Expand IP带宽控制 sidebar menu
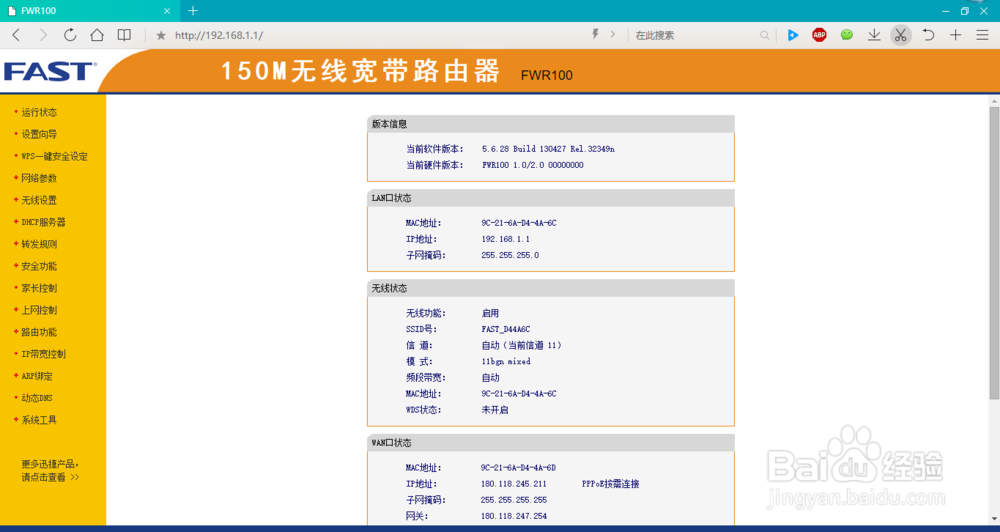Image resolution: width=1000 pixels, height=532 pixels. point(43,354)
